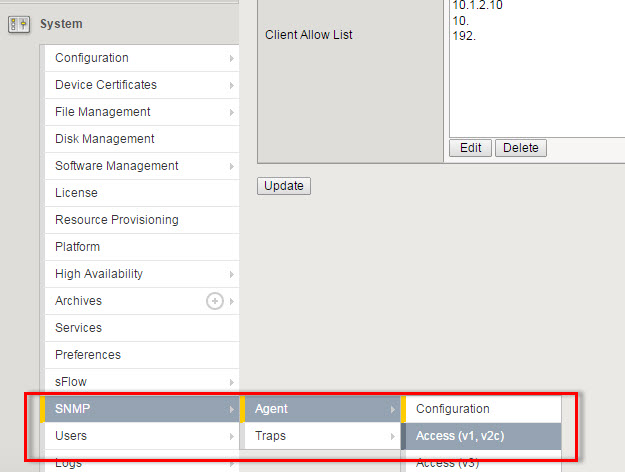Select Software Management menu entry

[117, 166]
